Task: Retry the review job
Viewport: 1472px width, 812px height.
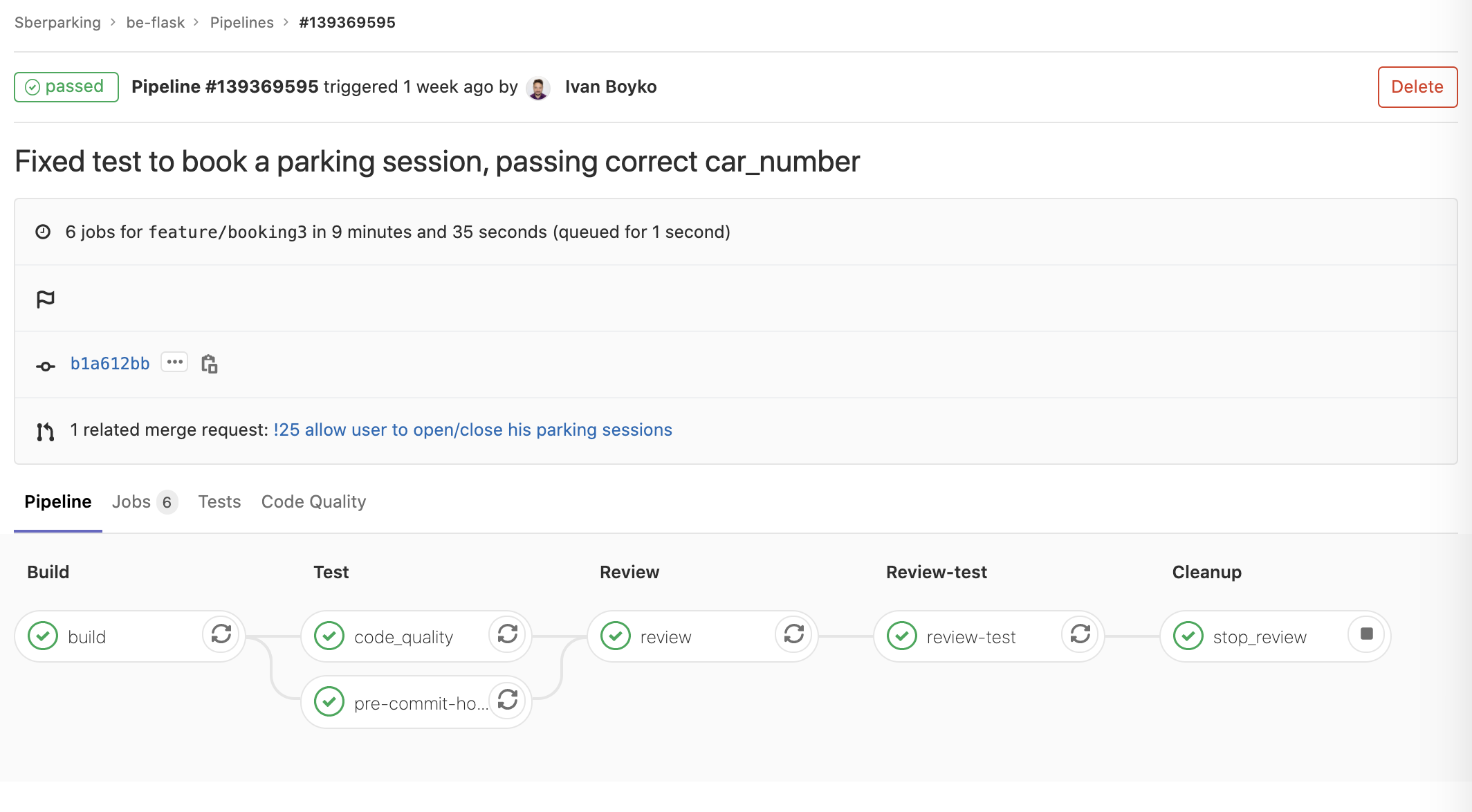Action: coord(794,634)
